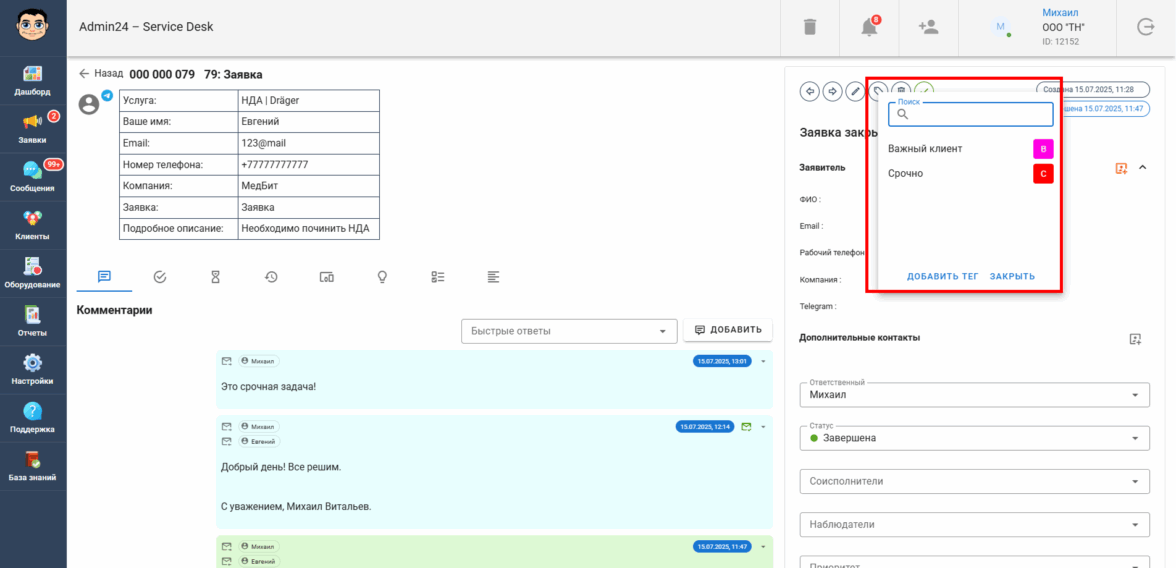Click the search magnifier in Поиск field
This screenshot has width=1176, height=568.
pyautogui.click(x=903, y=114)
